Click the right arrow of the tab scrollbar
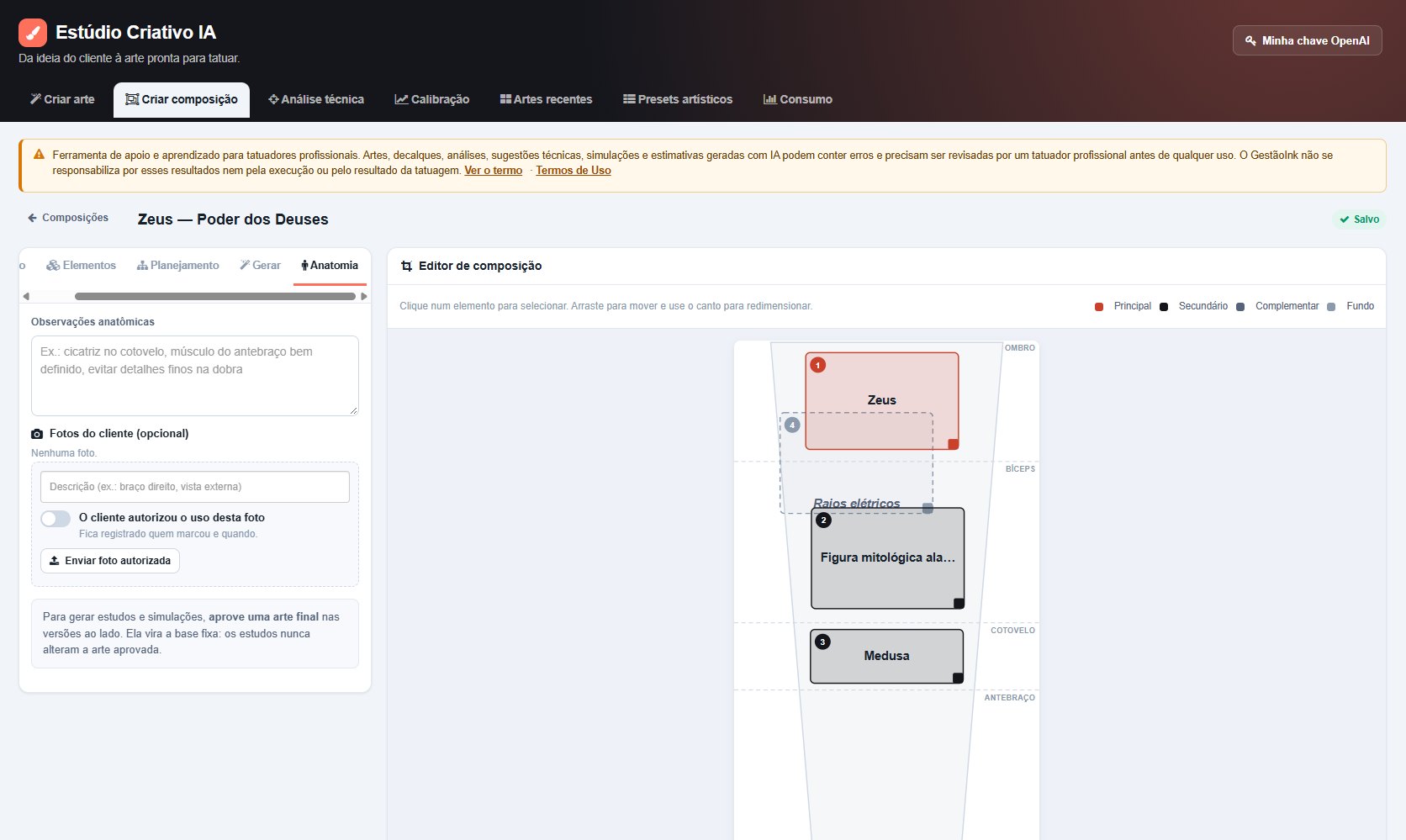The width and height of the screenshot is (1406, 840). [x=364, y=296]
